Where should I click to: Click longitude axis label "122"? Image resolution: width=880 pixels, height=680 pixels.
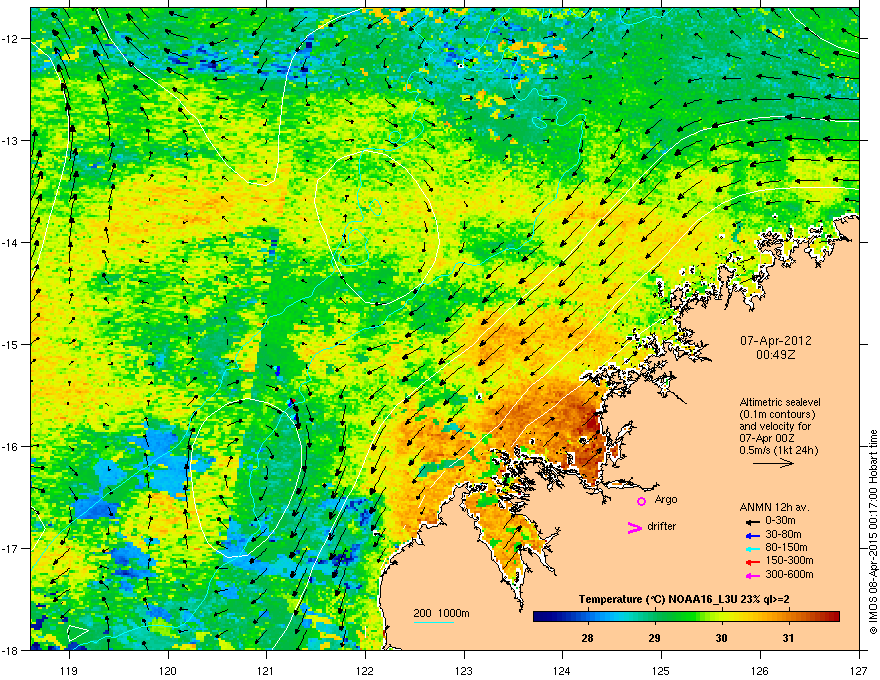point(365,670)
